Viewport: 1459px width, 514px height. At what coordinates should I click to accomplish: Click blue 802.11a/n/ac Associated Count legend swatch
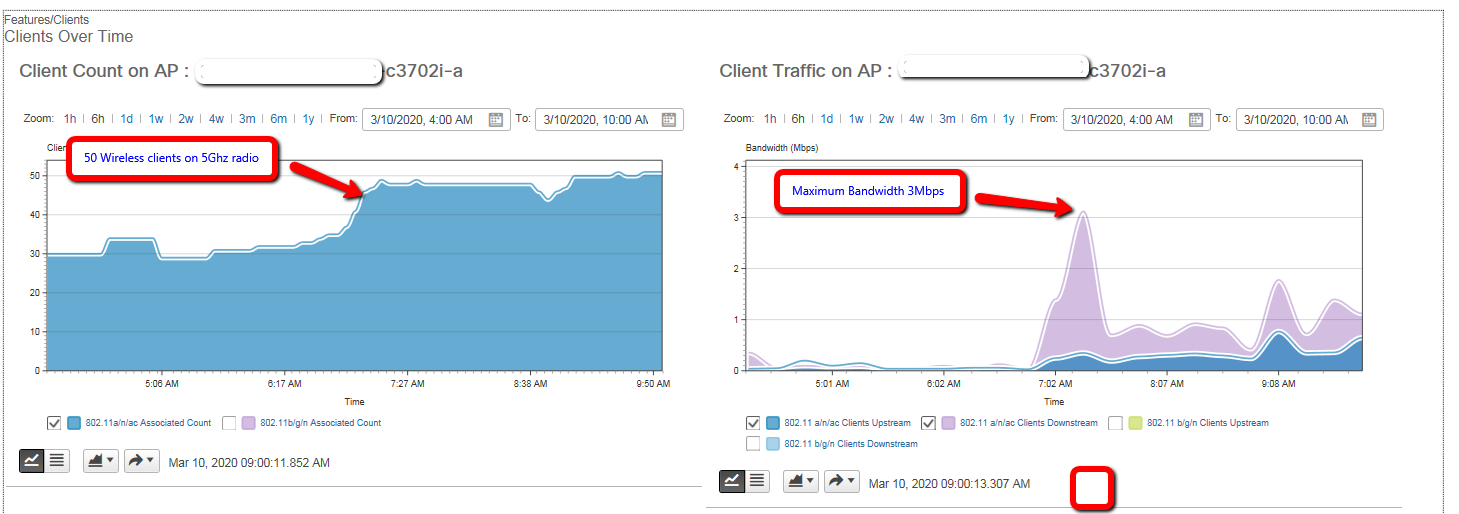pyautogui.click(x=74, y=423)
